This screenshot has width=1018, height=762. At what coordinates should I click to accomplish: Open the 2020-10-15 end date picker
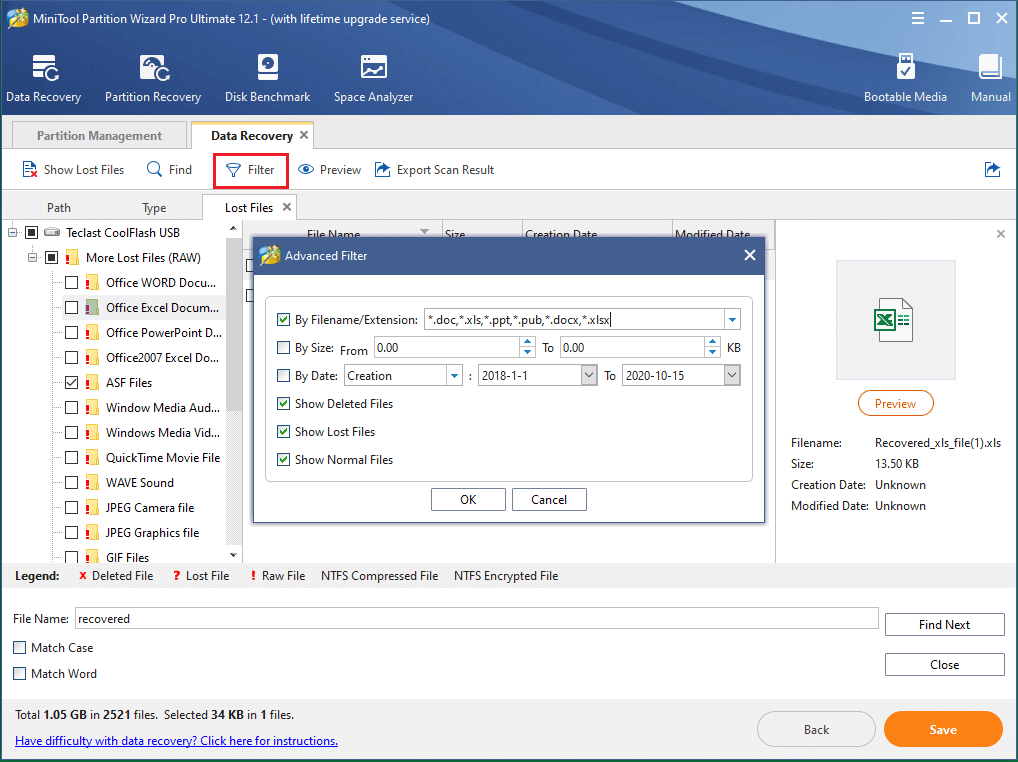click(x=732, y=375)
